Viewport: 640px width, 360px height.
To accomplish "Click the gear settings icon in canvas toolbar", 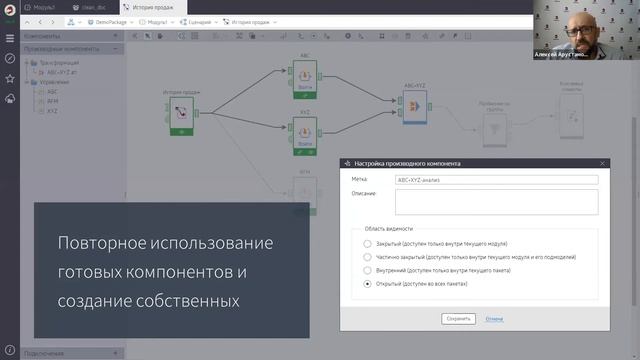I will point(348,36).
